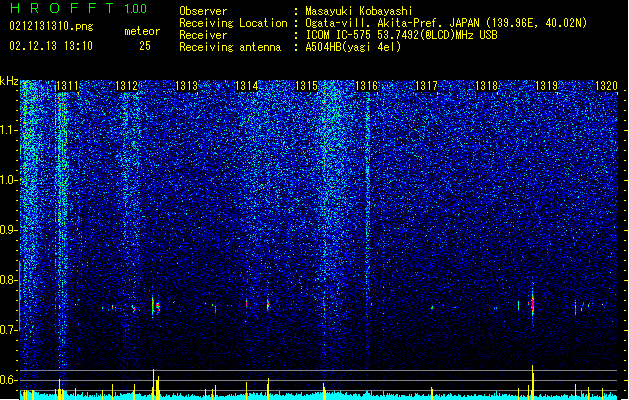The height and width of the screenshot is (400, 629).
Task: Click the 1319 time marker
Action: [x=546, y=86]
